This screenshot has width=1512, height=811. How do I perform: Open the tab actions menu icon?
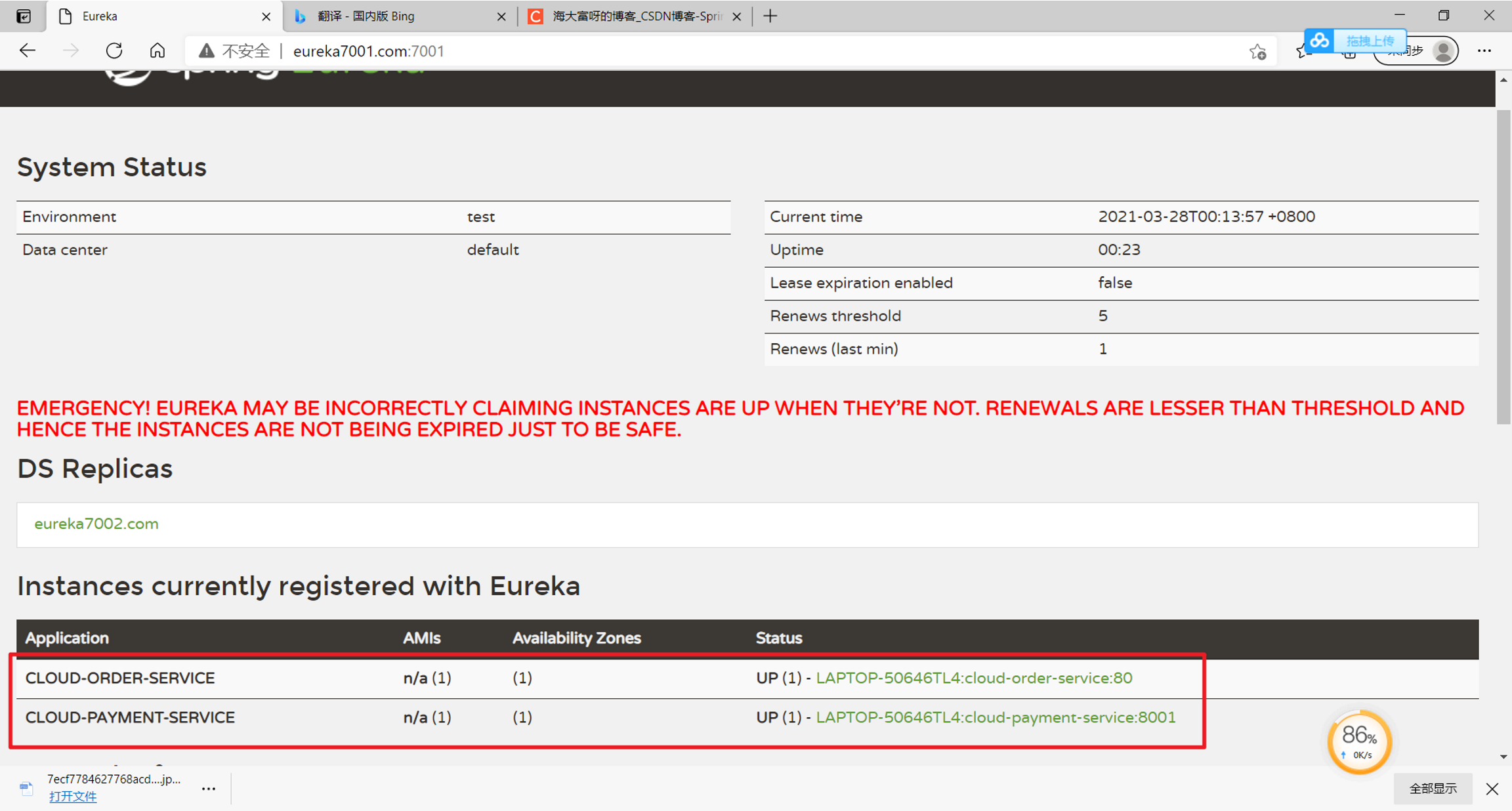(24, 16)
